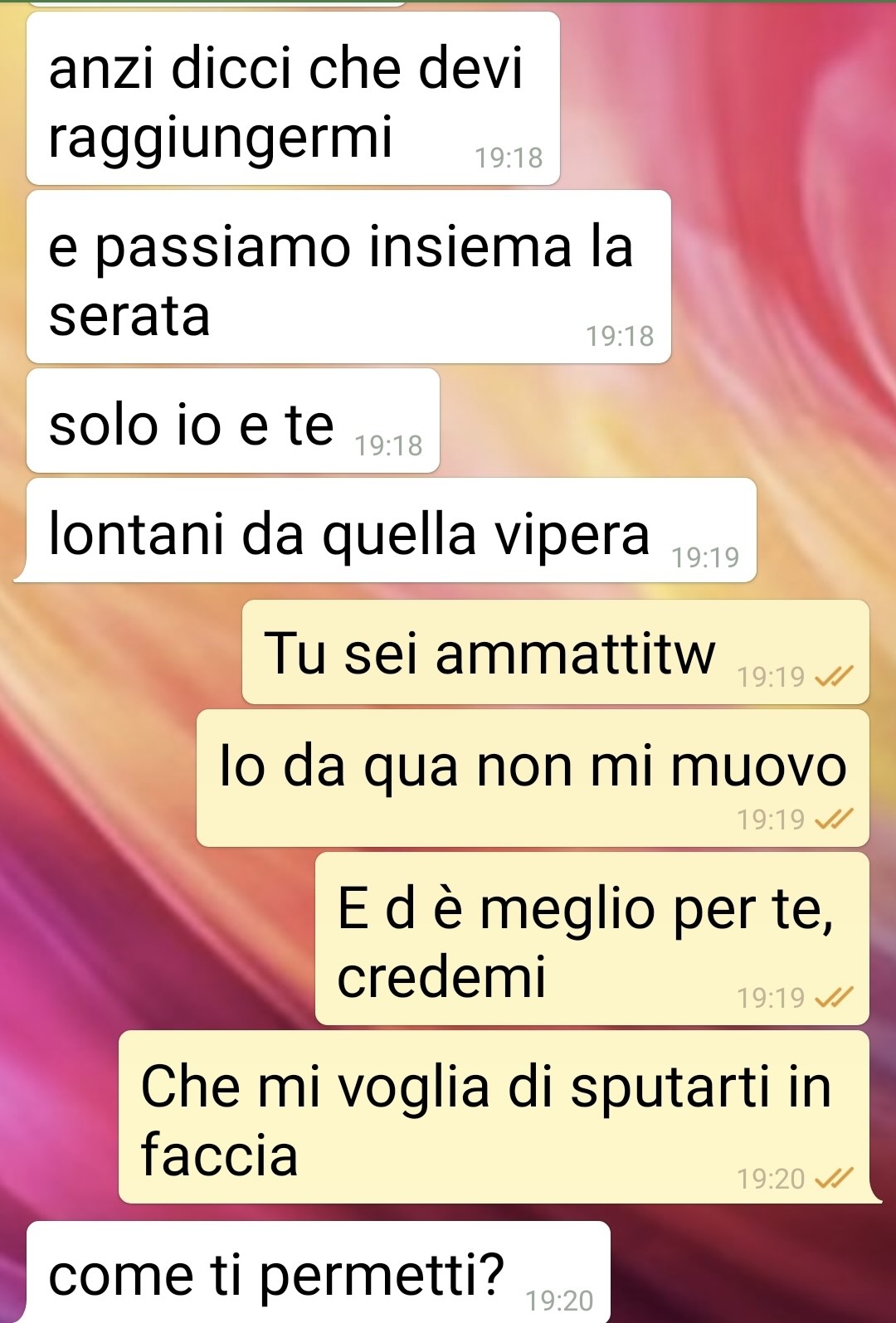Select message "e passiamo insiema la serata"
The image size is (896, 1323).
(348, 277)
